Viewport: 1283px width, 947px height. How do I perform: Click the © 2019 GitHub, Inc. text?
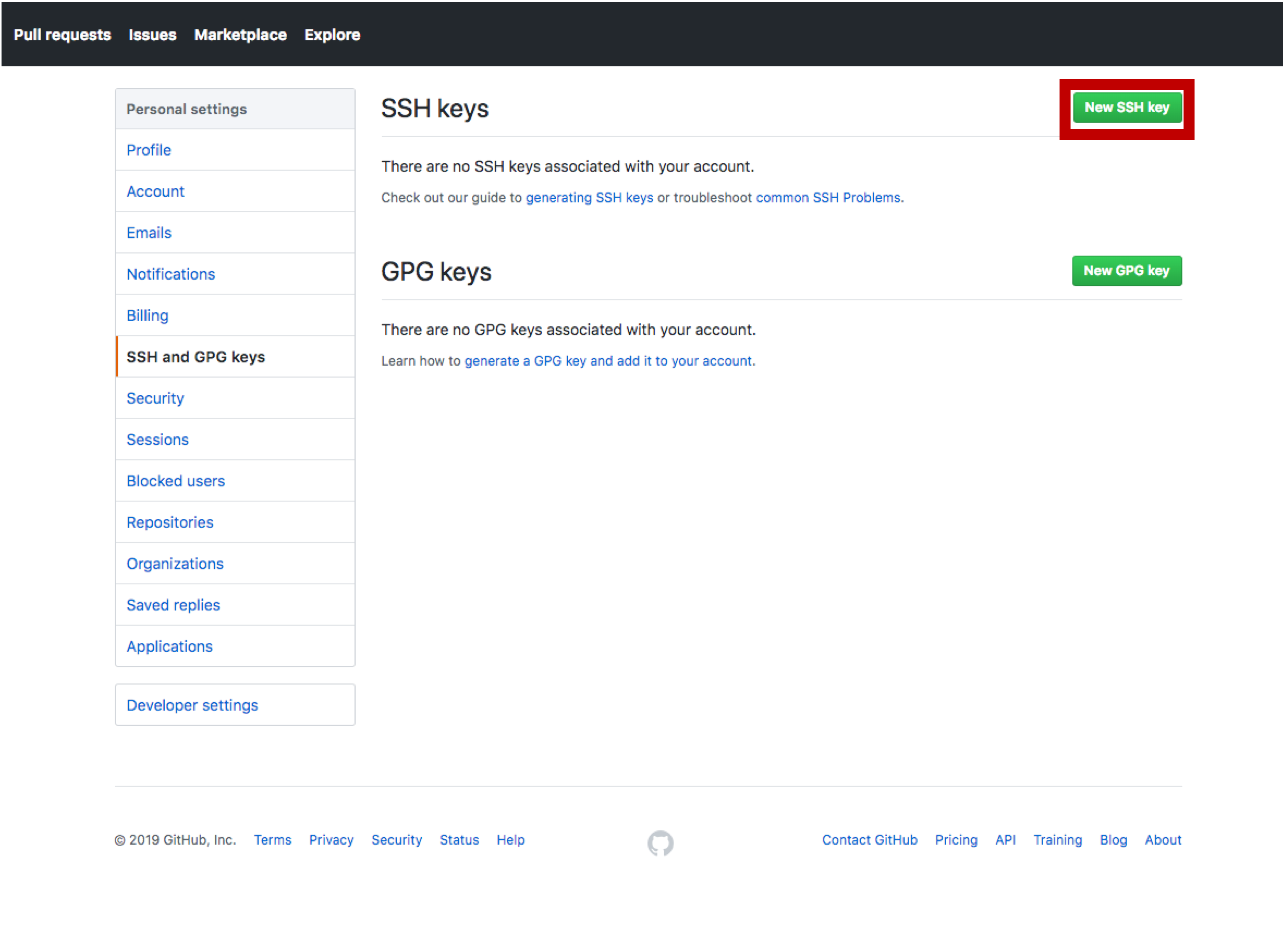pyautogui.click(x=175, y=840)
